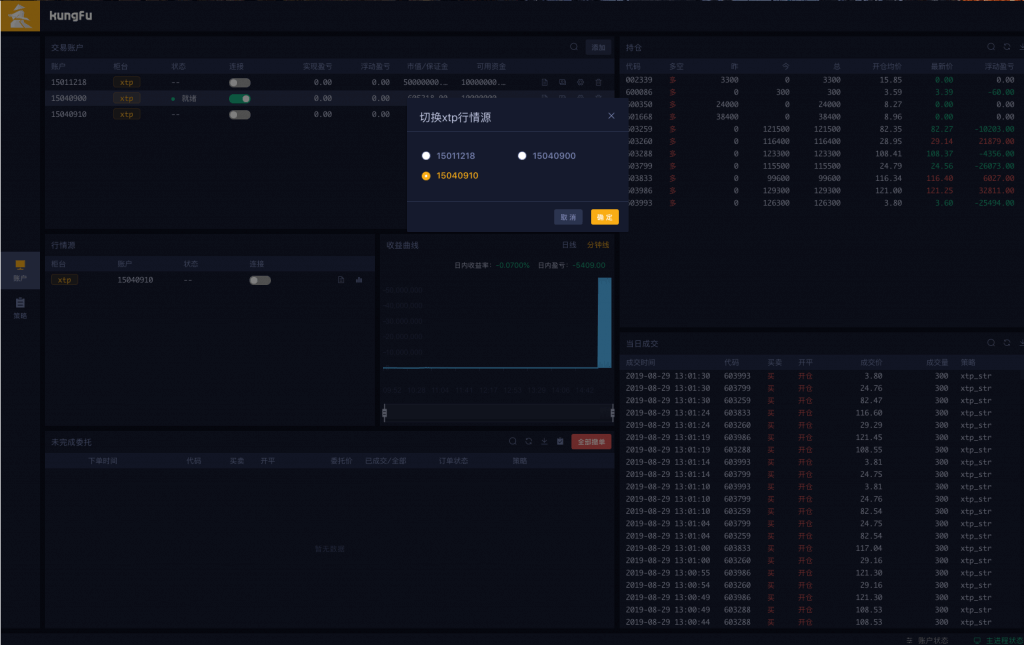Select account row 15040900

pos(330,99)
